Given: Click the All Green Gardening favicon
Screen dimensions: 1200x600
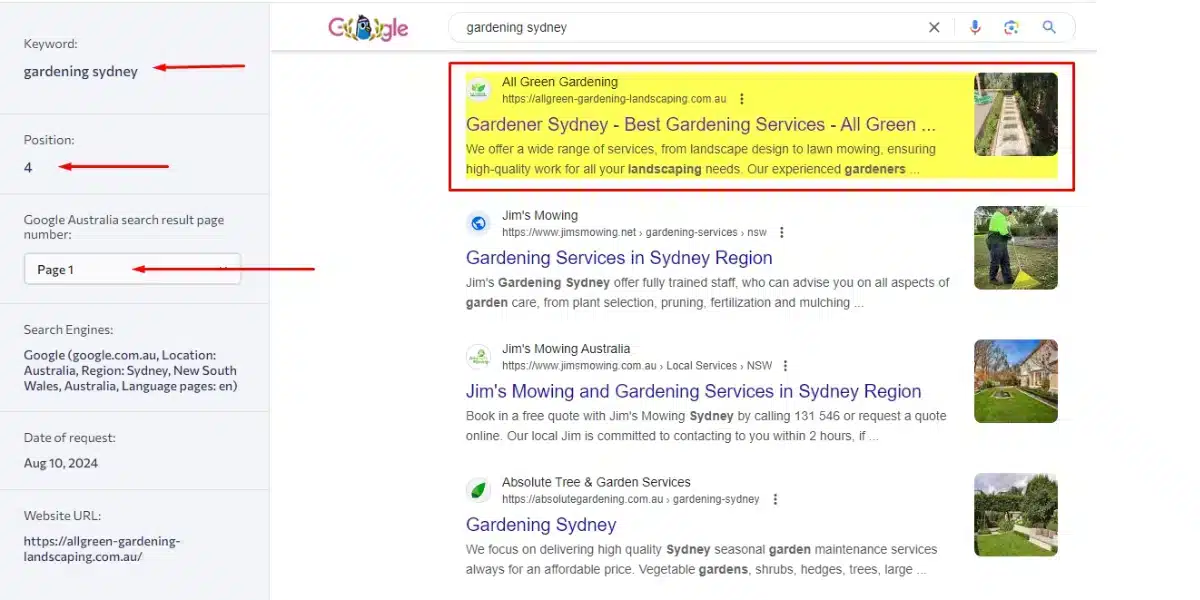Looking at the screenshot, I should (x=479, y=90).
